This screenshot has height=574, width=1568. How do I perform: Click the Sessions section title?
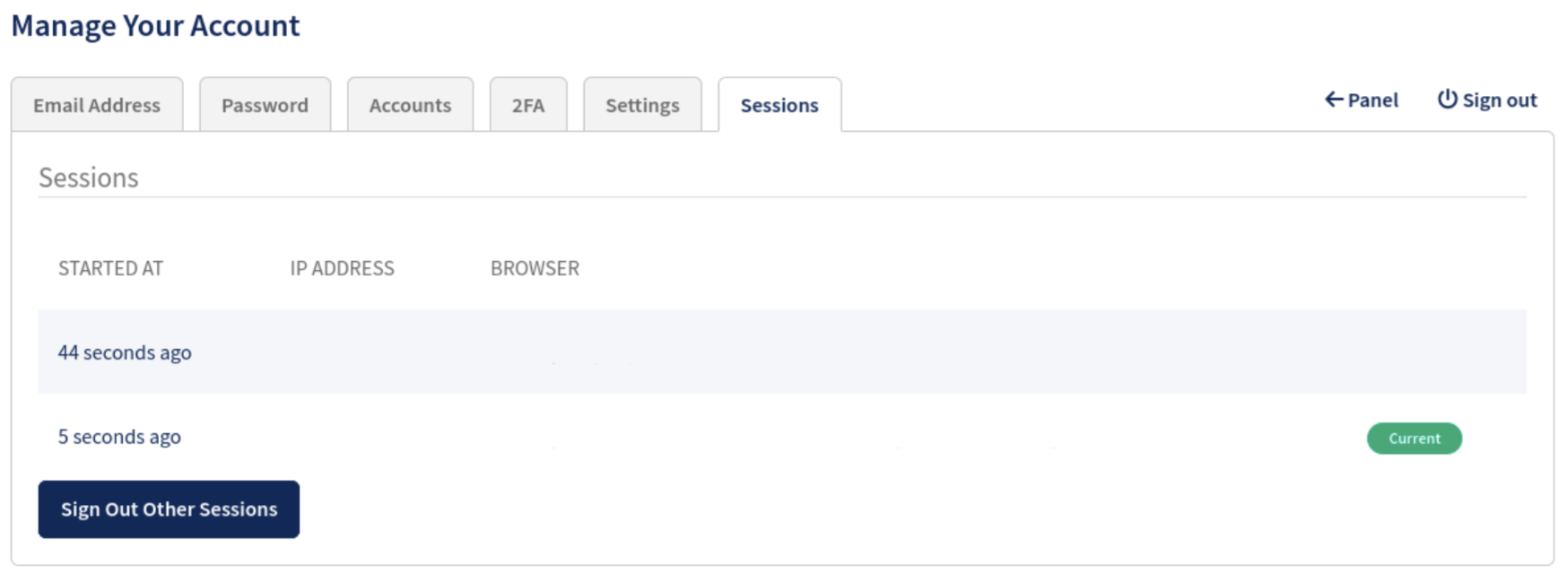[88, 178]
